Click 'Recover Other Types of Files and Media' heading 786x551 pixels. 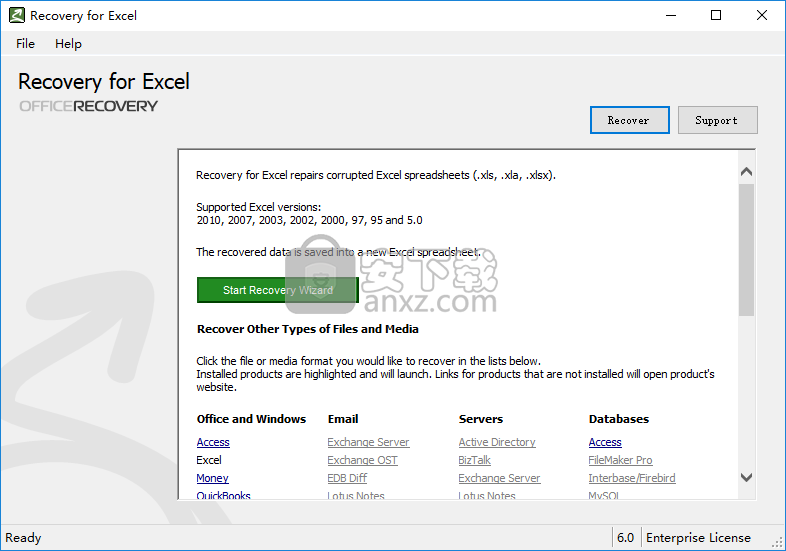coord(308,329)
